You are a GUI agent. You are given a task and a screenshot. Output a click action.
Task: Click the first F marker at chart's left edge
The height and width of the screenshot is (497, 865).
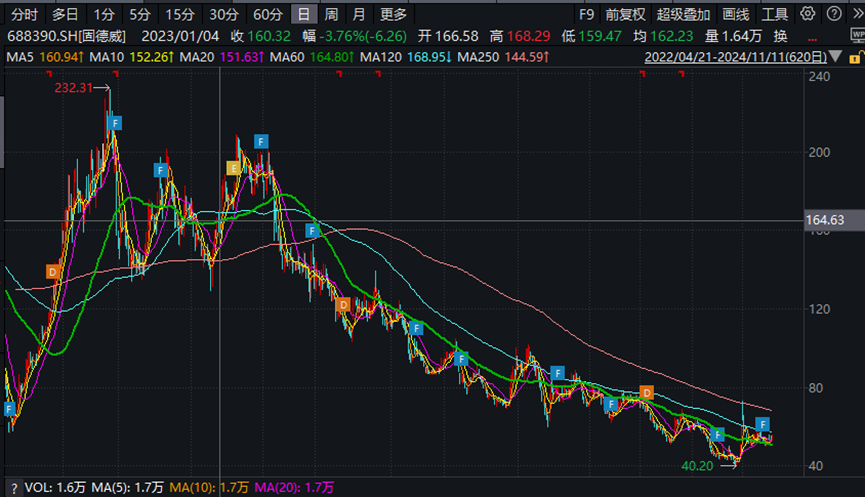click(x=9, y=409)
